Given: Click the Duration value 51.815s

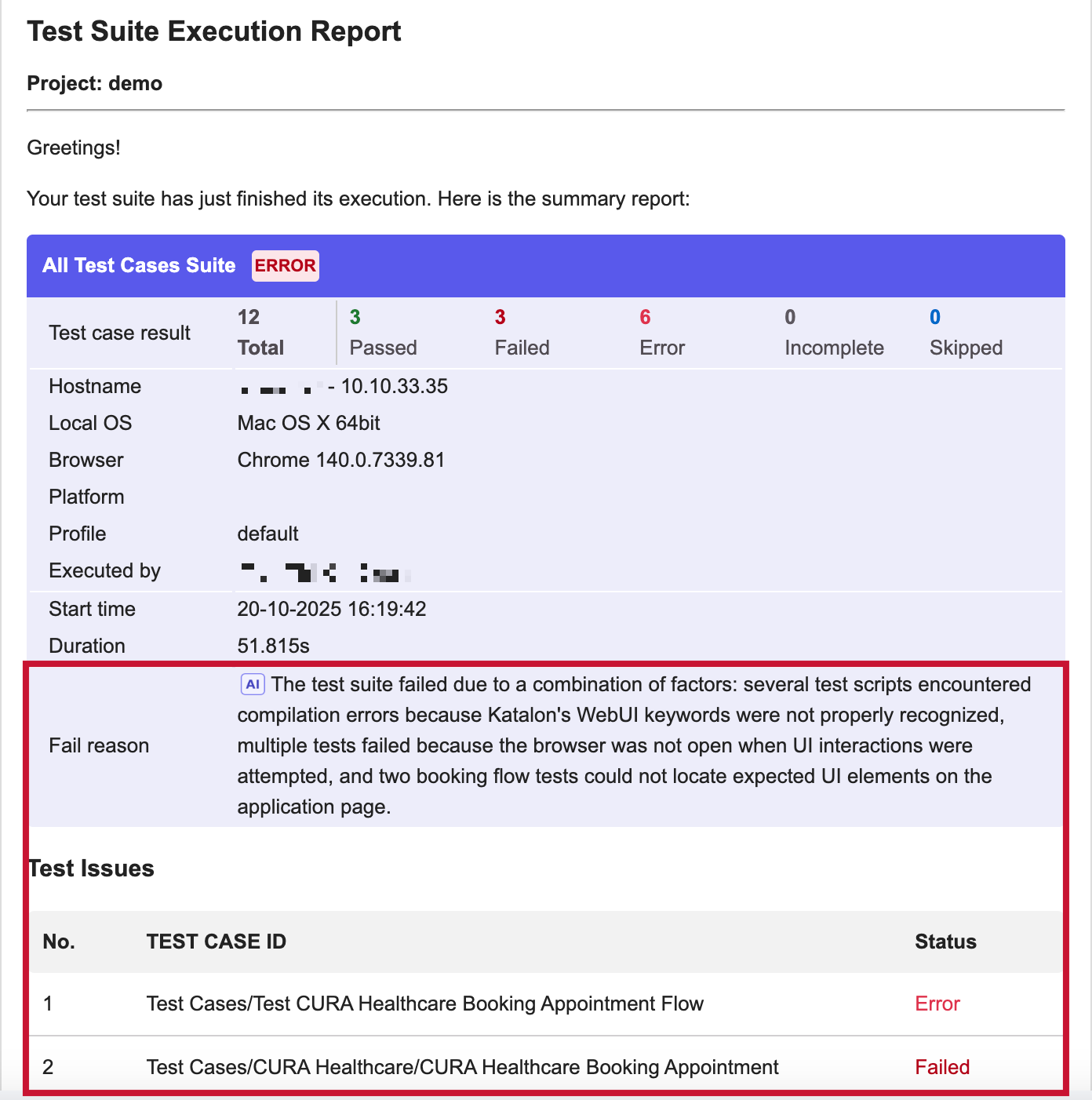Looking at the screenshot, I should 274,646.
